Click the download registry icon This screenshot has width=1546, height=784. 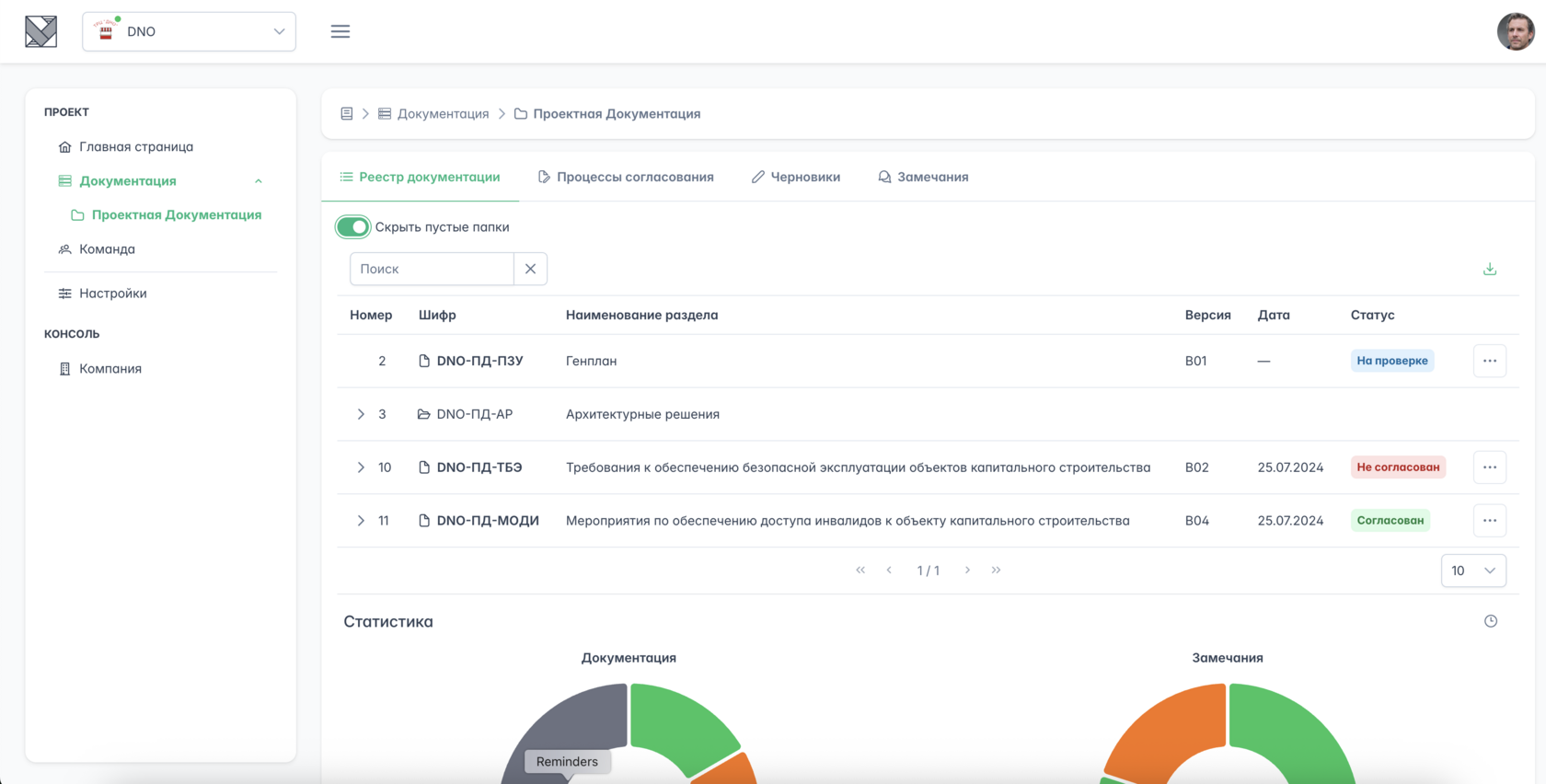tap(1490, 269)
